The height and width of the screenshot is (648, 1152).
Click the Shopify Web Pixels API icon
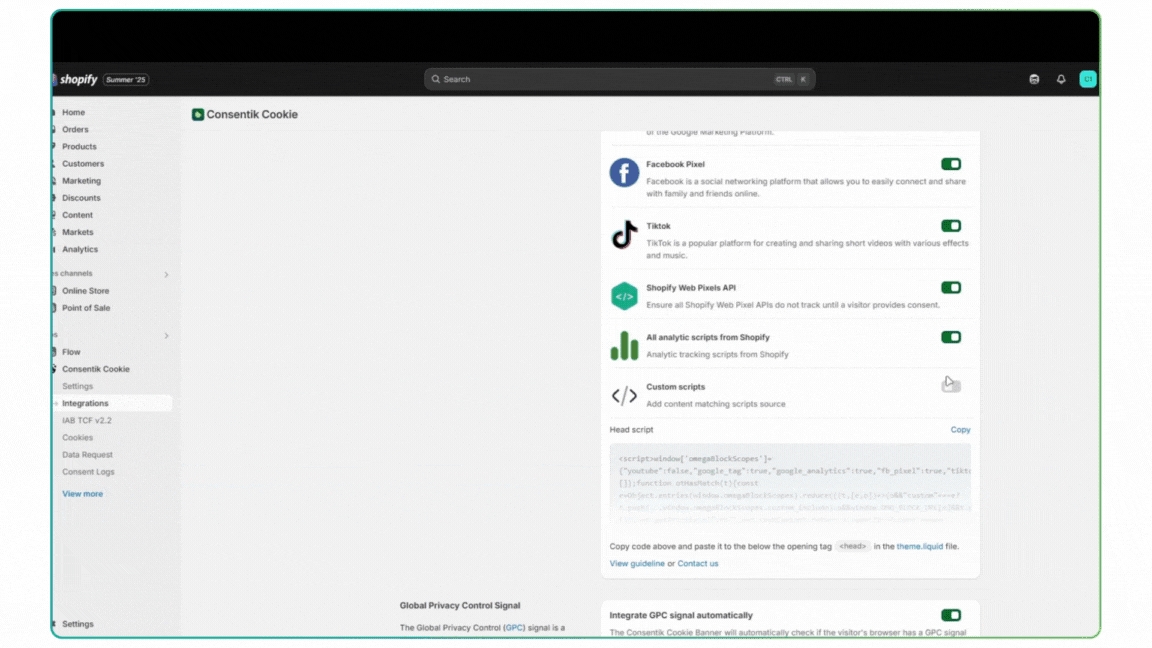624,296
